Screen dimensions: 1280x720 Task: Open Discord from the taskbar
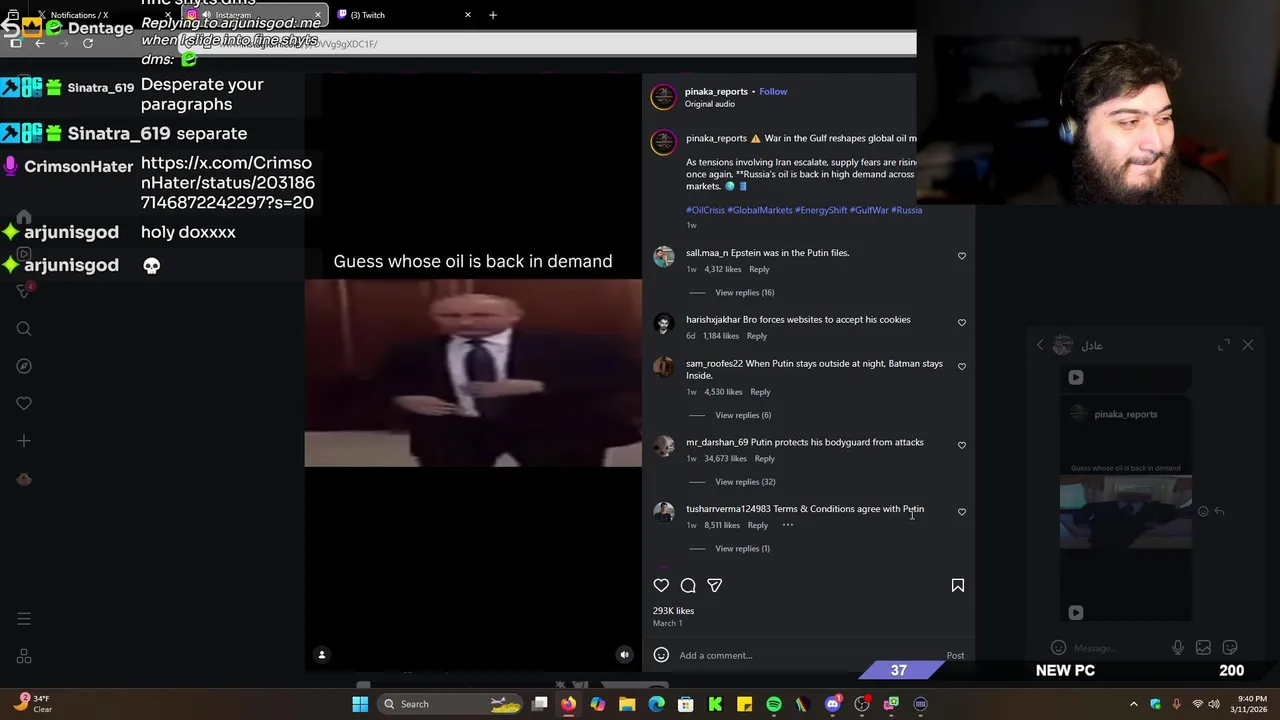pyautogui.click(x=832, y=704)
